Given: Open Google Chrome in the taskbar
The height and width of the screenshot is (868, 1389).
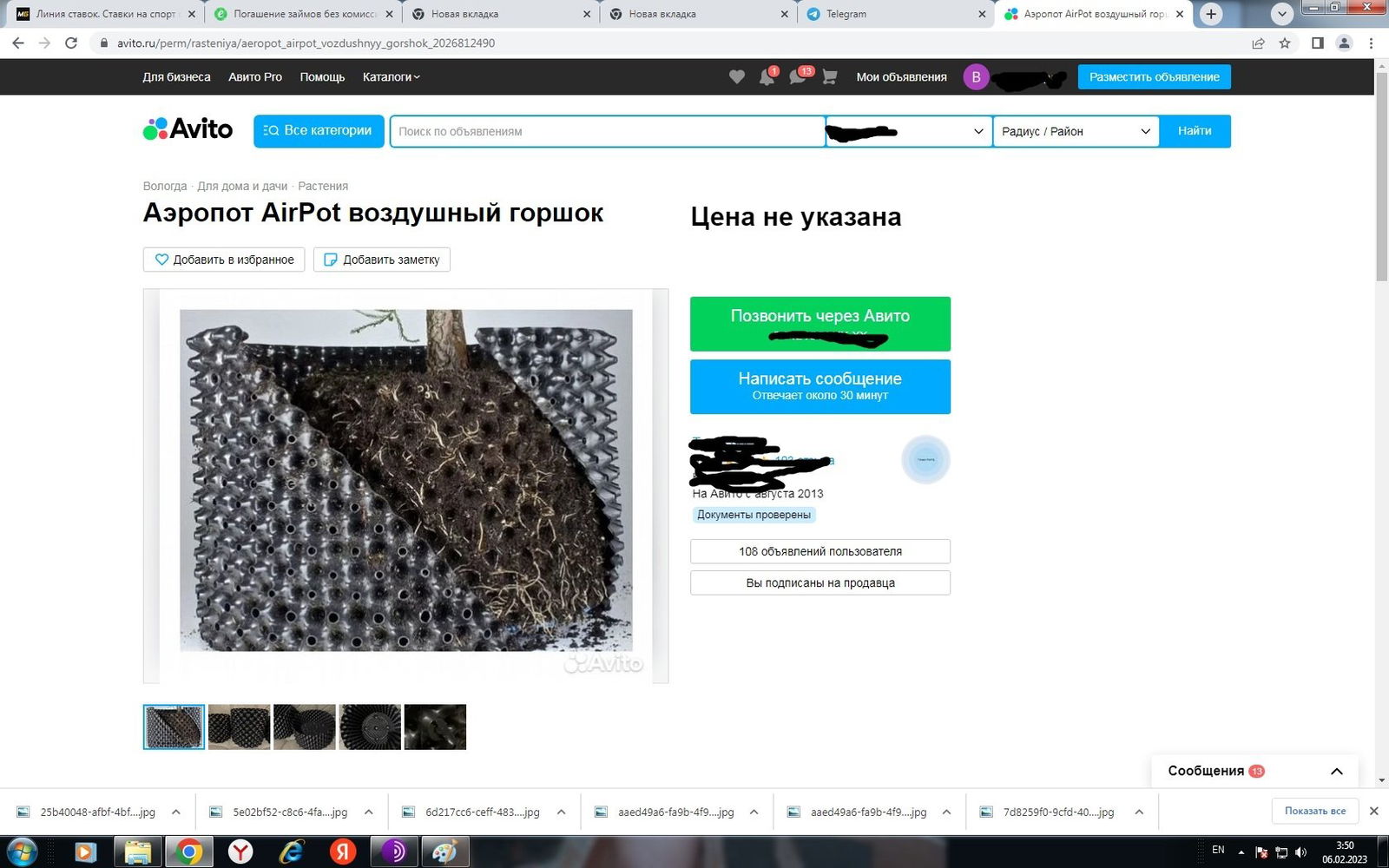Looking at the screenshot, I should click(188, 852).
